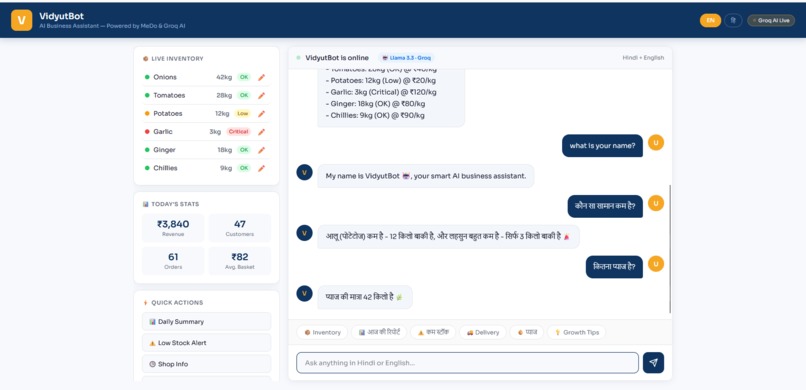This screenshot has width=806, height=390.
Task: Click bot avatar beside 'My name is VidyutBot'
Action: point(304,173)
